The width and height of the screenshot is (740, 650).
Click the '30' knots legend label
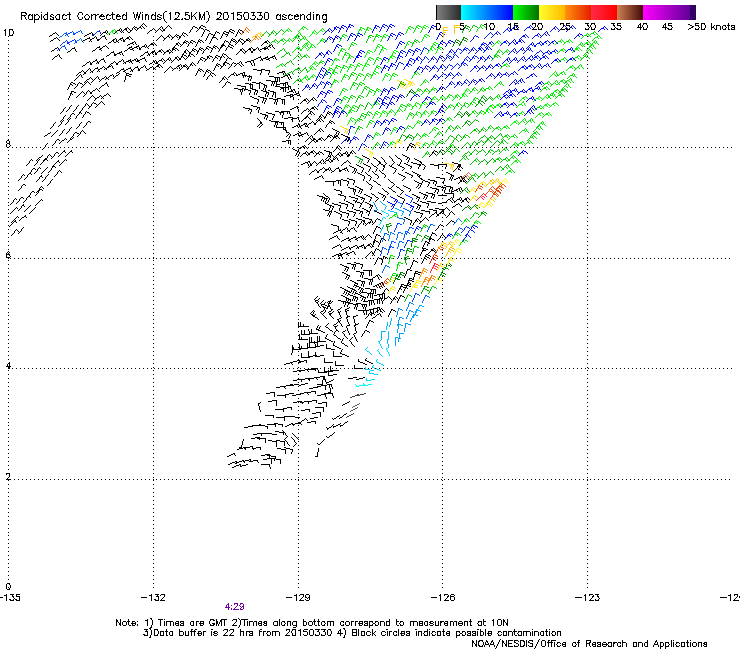[590, 27]
